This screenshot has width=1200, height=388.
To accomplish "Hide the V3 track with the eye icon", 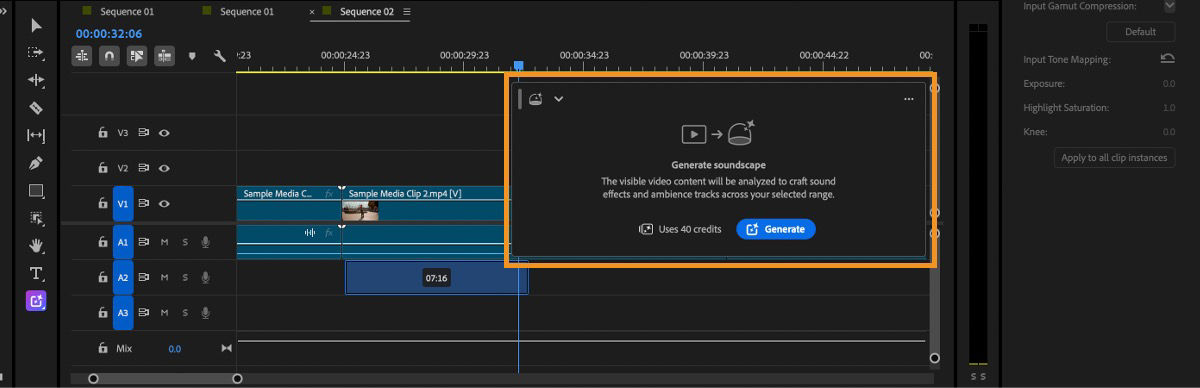I will tap(164, 132).
